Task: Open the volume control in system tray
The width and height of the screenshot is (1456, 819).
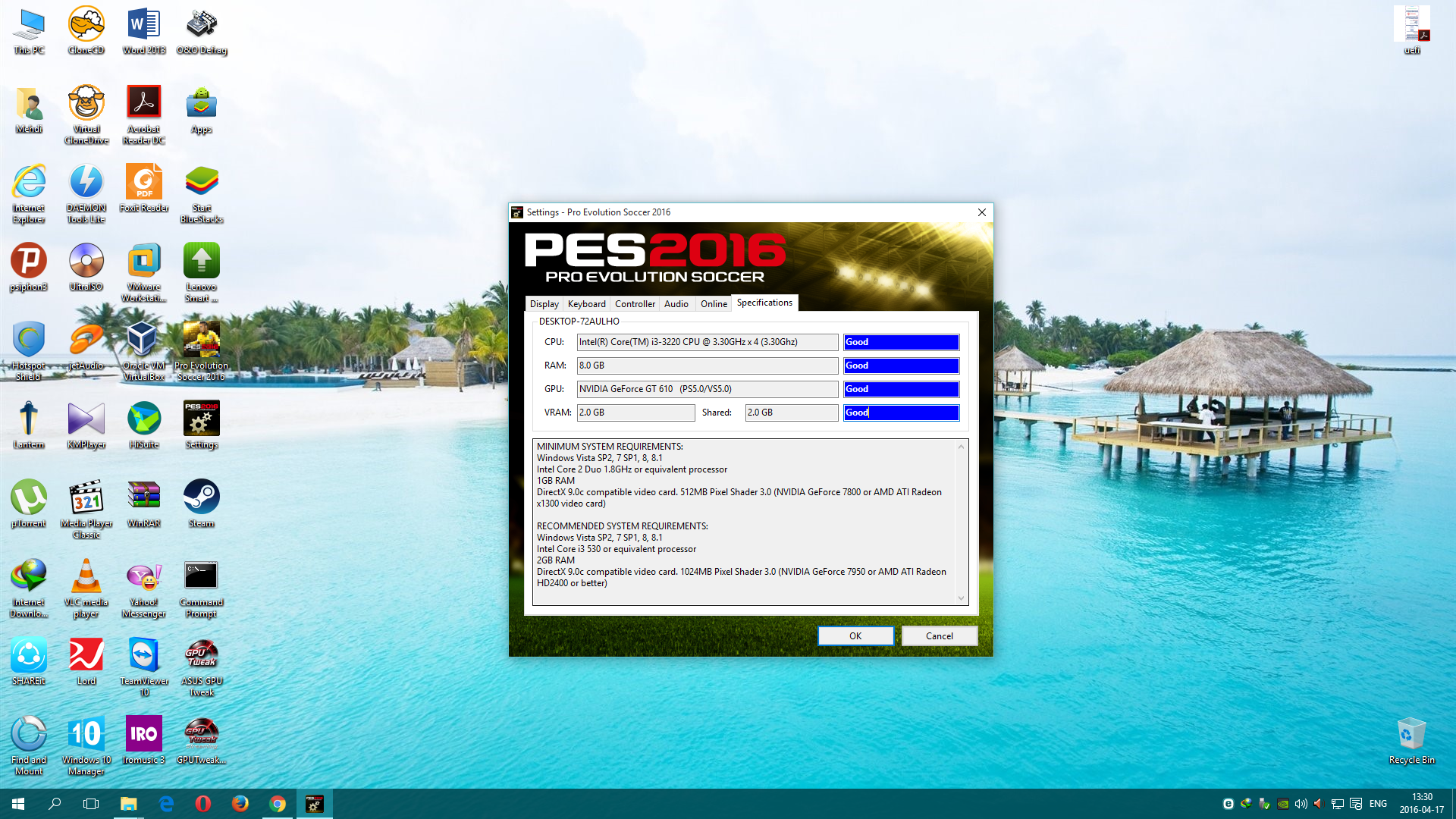Action: click(x=1301, y=804)
